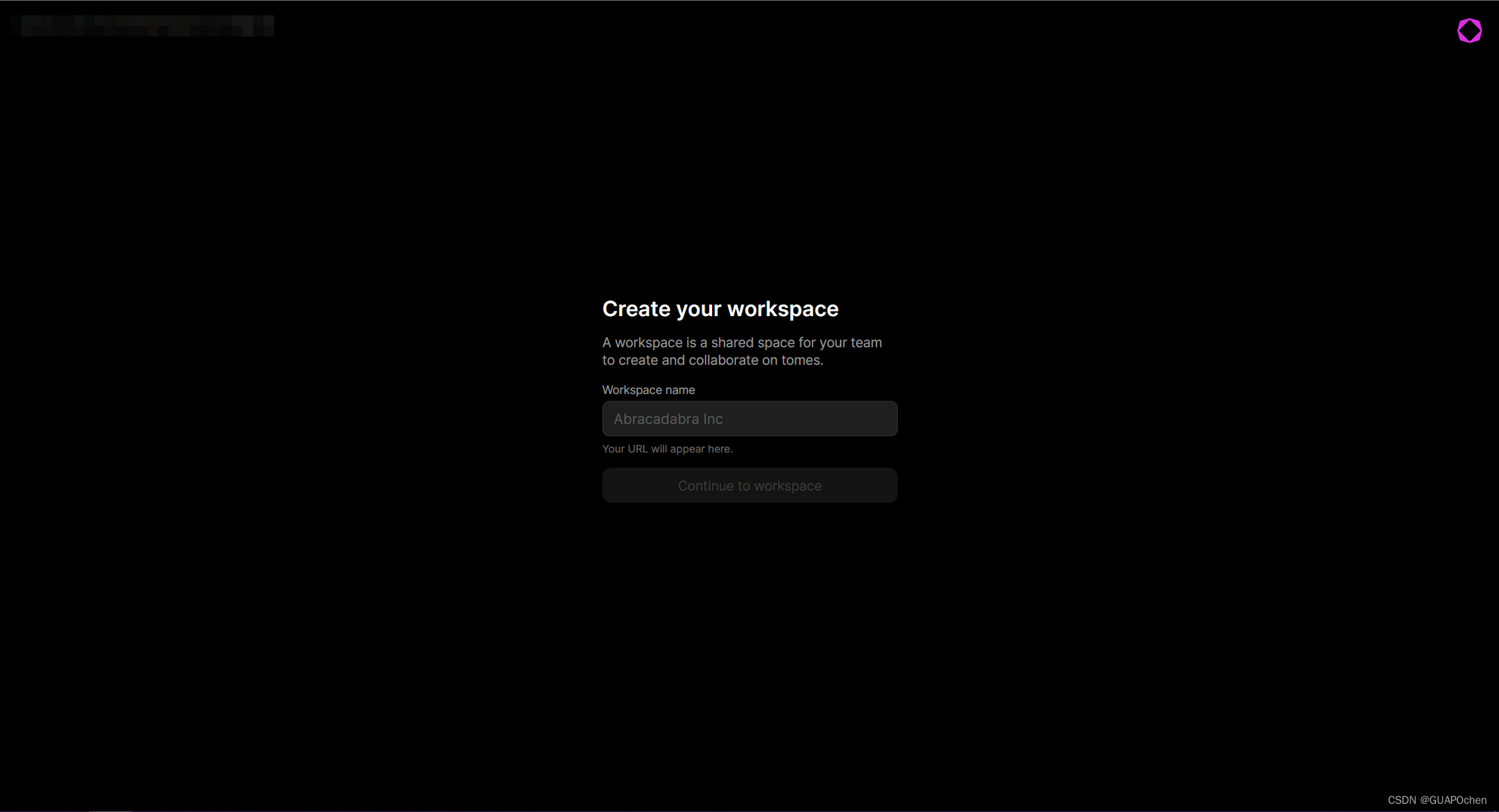Click the CSDN @GUAPOchen watermark

point(1436,800)
